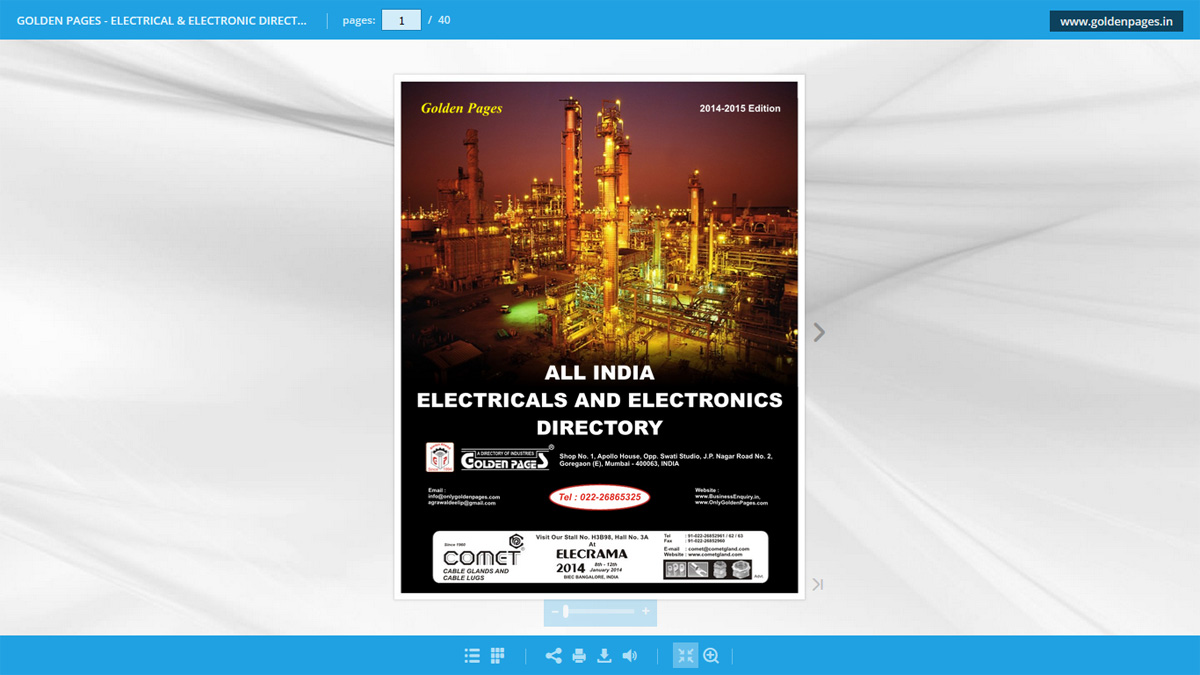This screenshot has height=675, width=1200.
Task: Open the share options icon
Action: click(x=553, y=656)
